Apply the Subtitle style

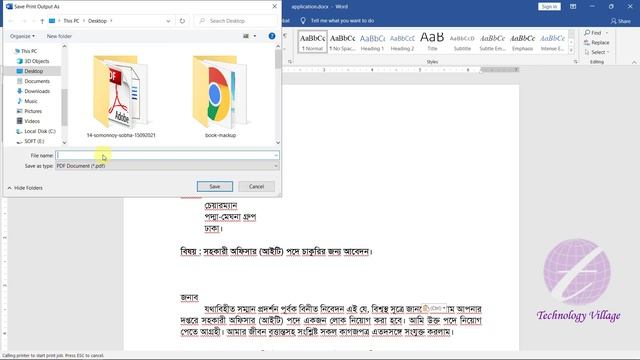[462, 42]
